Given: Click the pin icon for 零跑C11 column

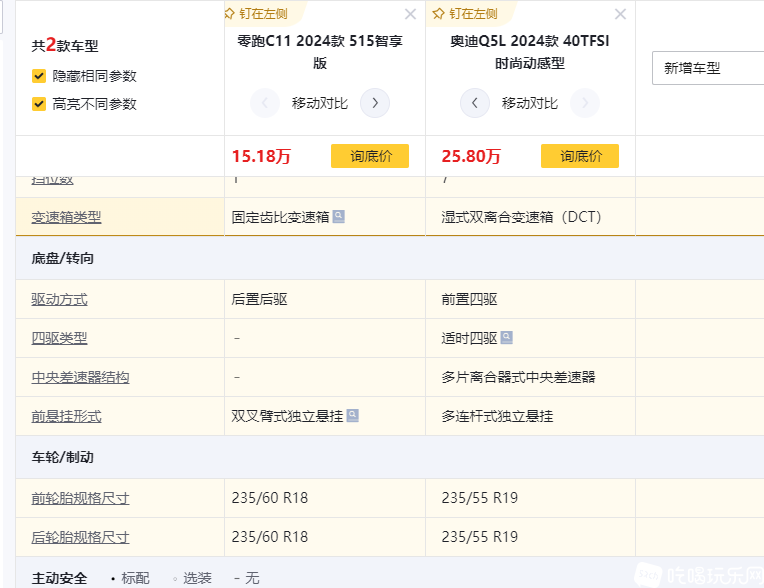Looking at the screenshot, I should click(229, 14).
